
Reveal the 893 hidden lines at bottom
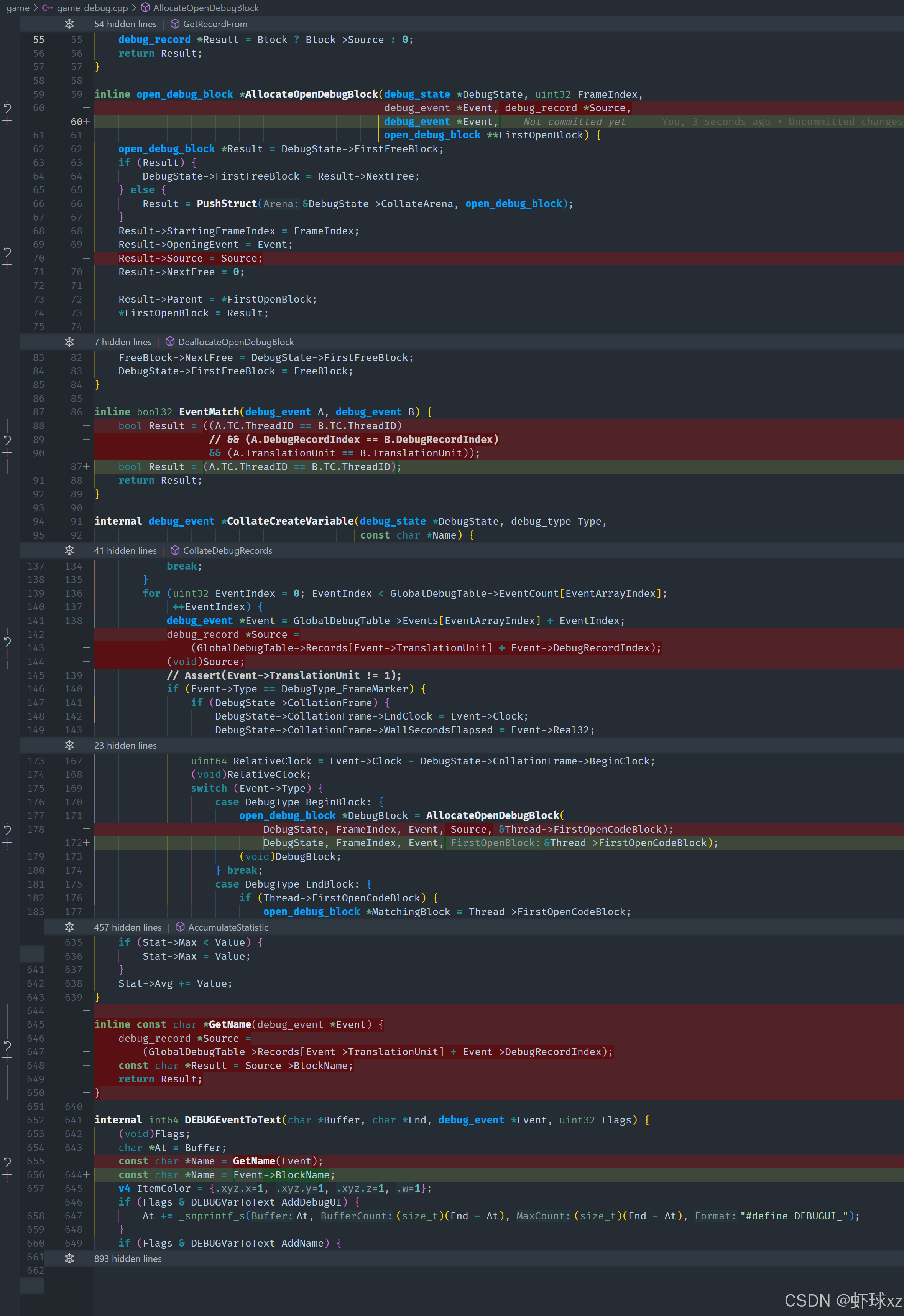69,1258
